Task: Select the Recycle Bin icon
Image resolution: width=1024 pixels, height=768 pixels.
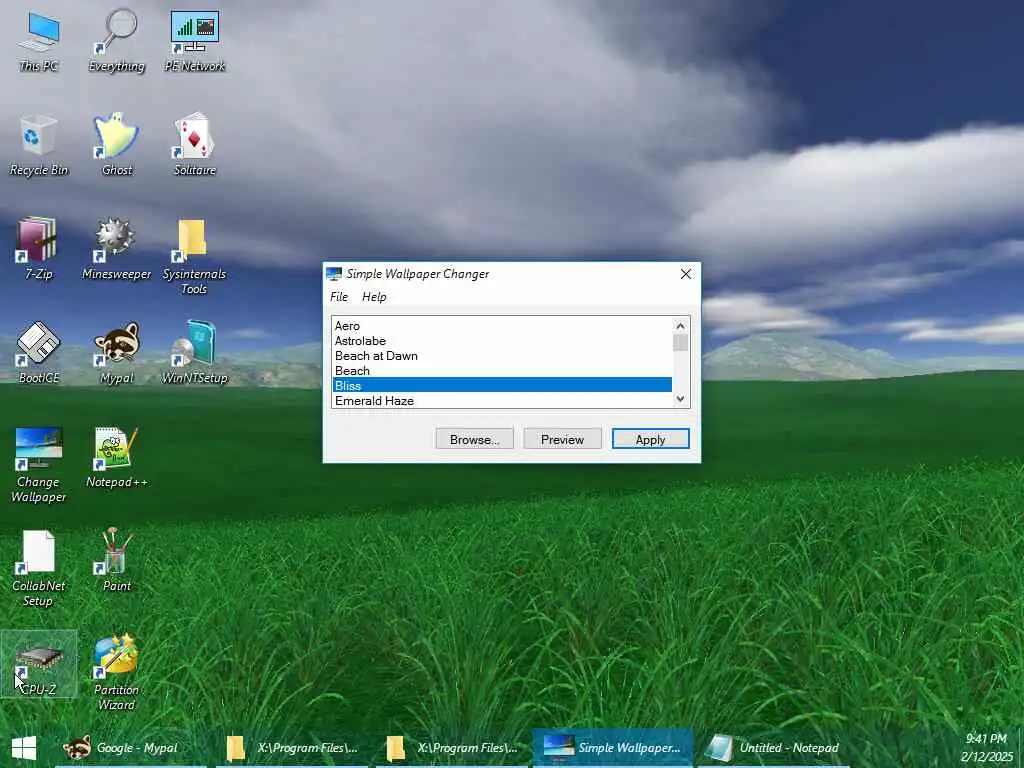Action: (39, 145)
